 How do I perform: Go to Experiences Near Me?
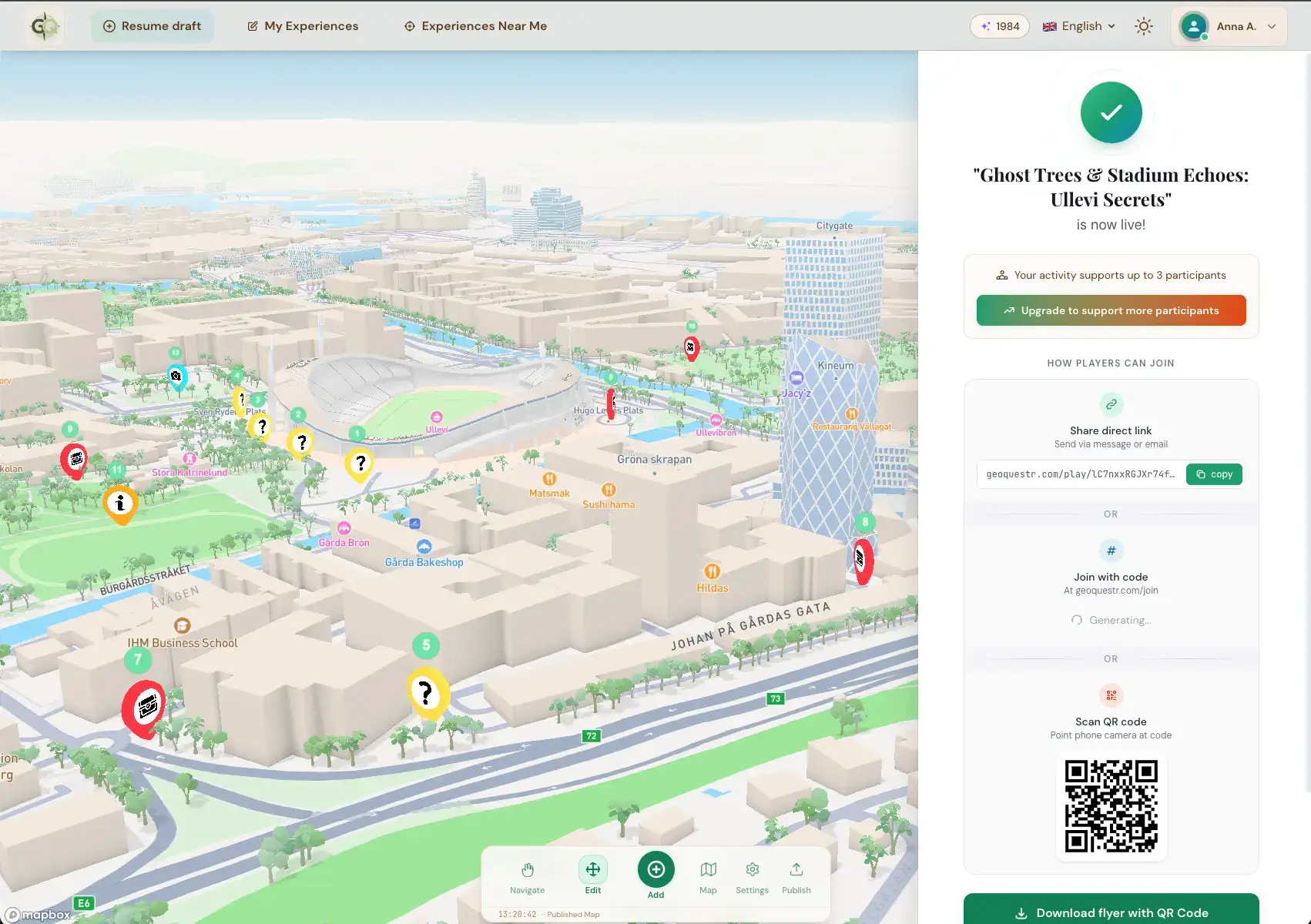(x=475, y=26)
